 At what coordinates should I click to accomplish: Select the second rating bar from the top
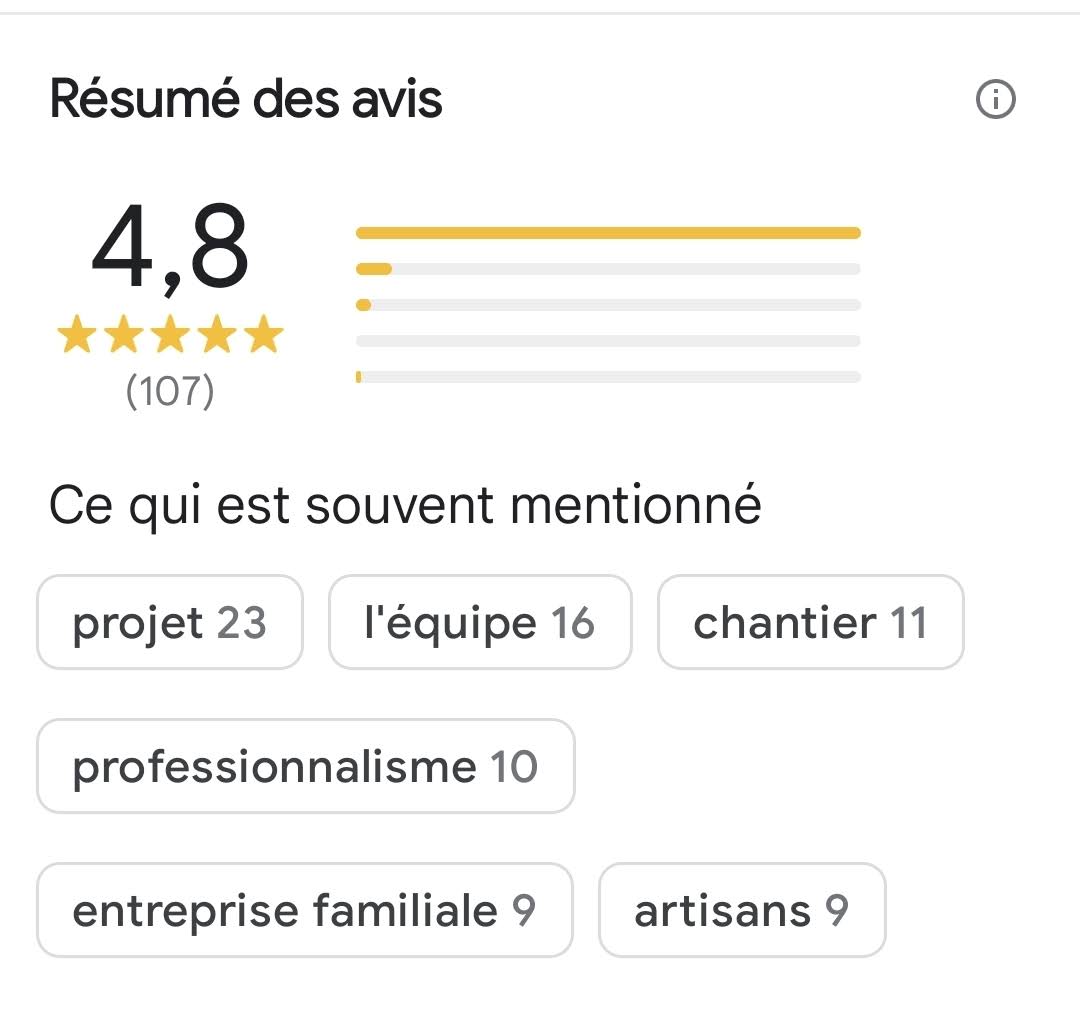click(x=608, y=269)
